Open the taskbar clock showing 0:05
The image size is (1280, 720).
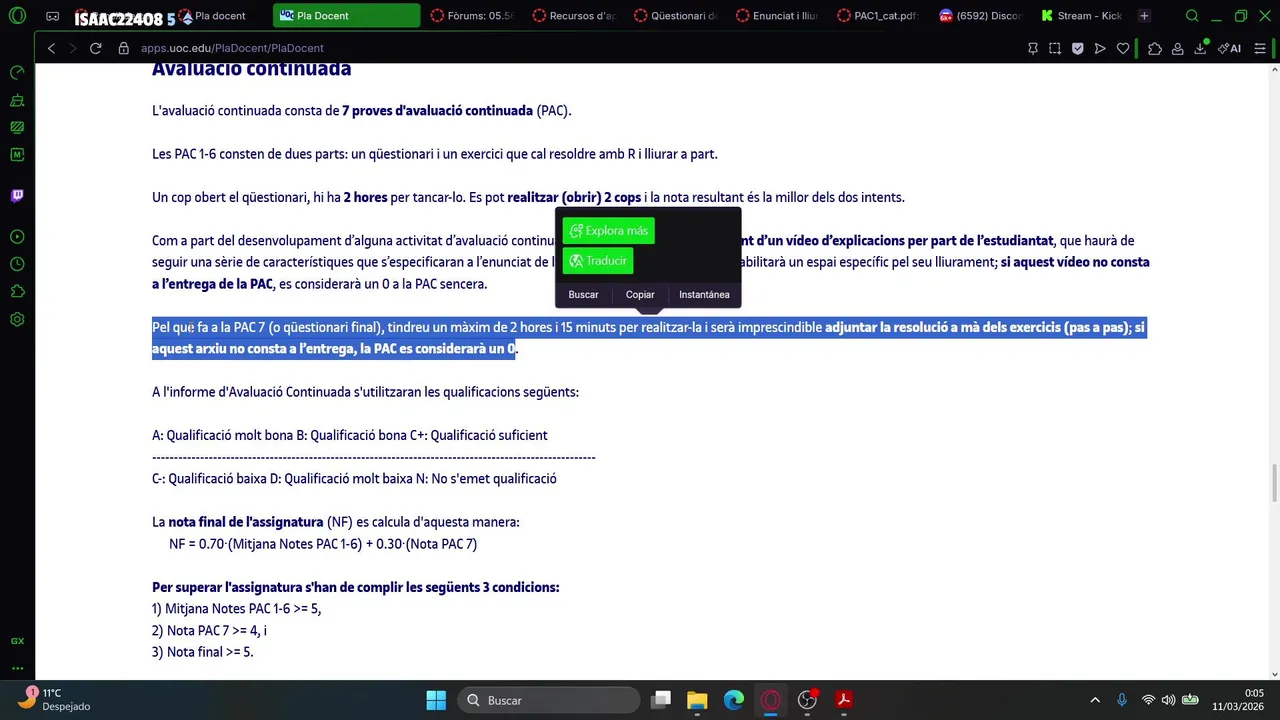pos(1238,700)
